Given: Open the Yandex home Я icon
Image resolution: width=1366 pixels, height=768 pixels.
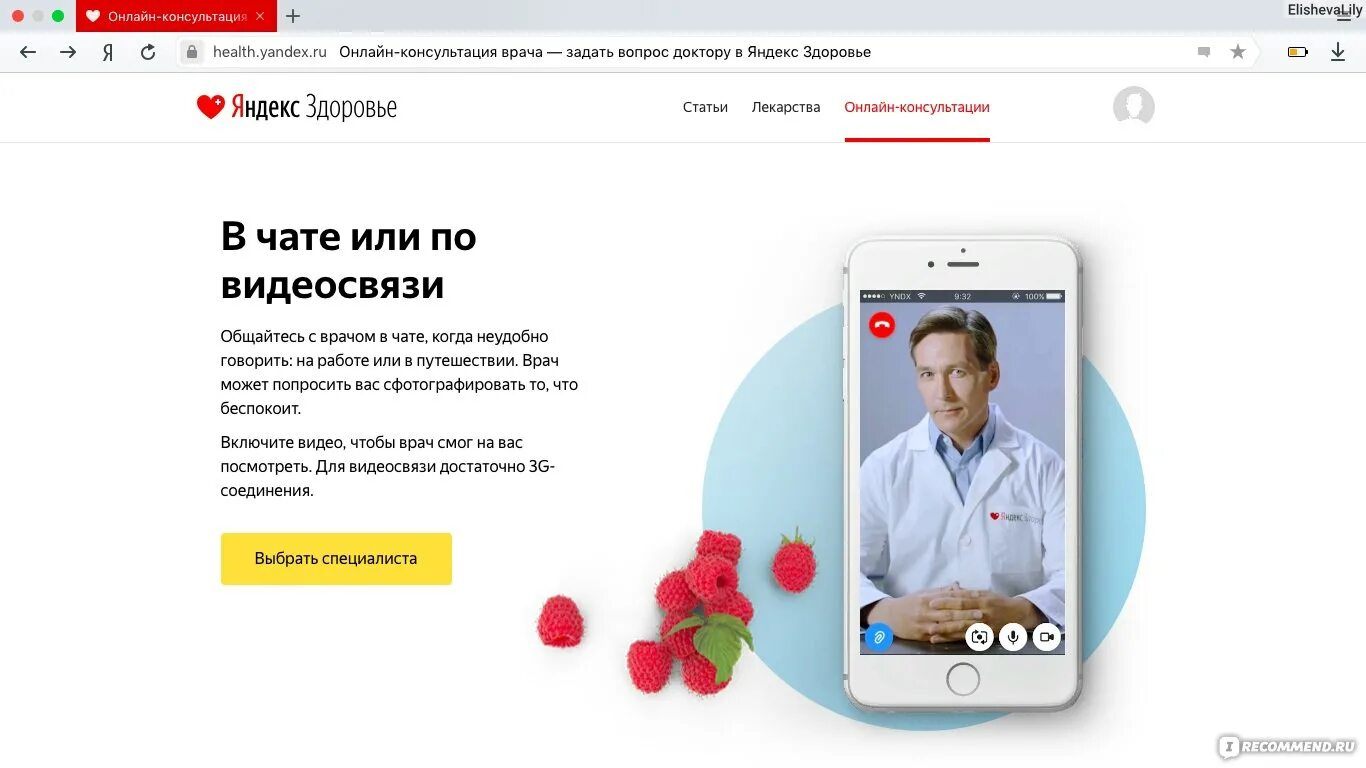Looking at the screenshot, I should coord(108,52).
